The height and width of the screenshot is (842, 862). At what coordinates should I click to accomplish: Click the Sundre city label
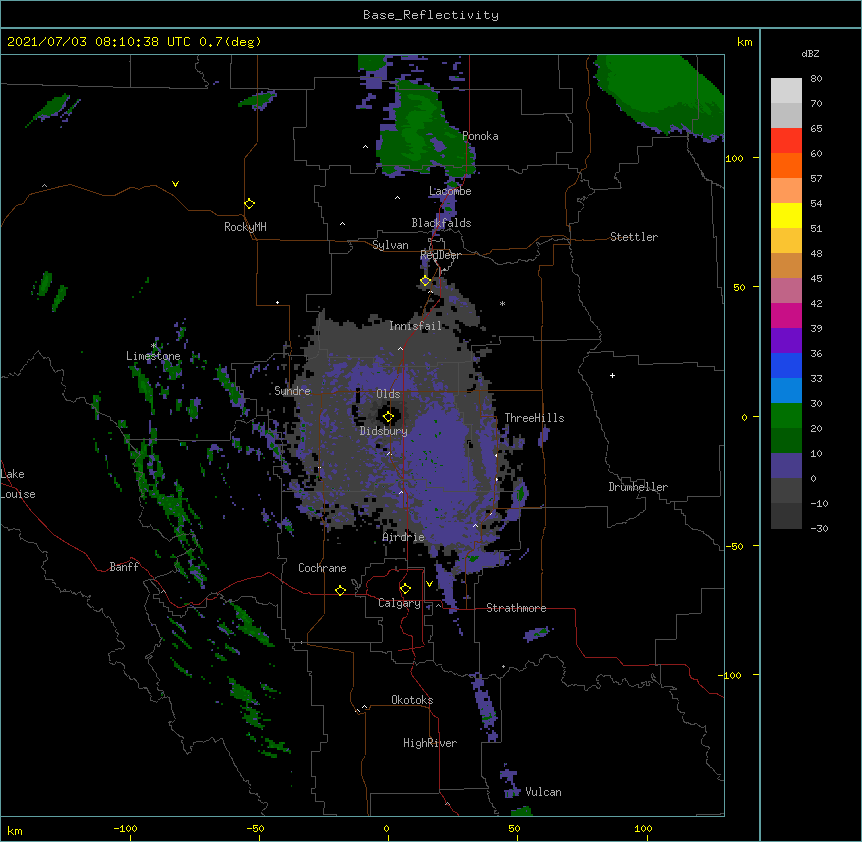tap(292, 391)
